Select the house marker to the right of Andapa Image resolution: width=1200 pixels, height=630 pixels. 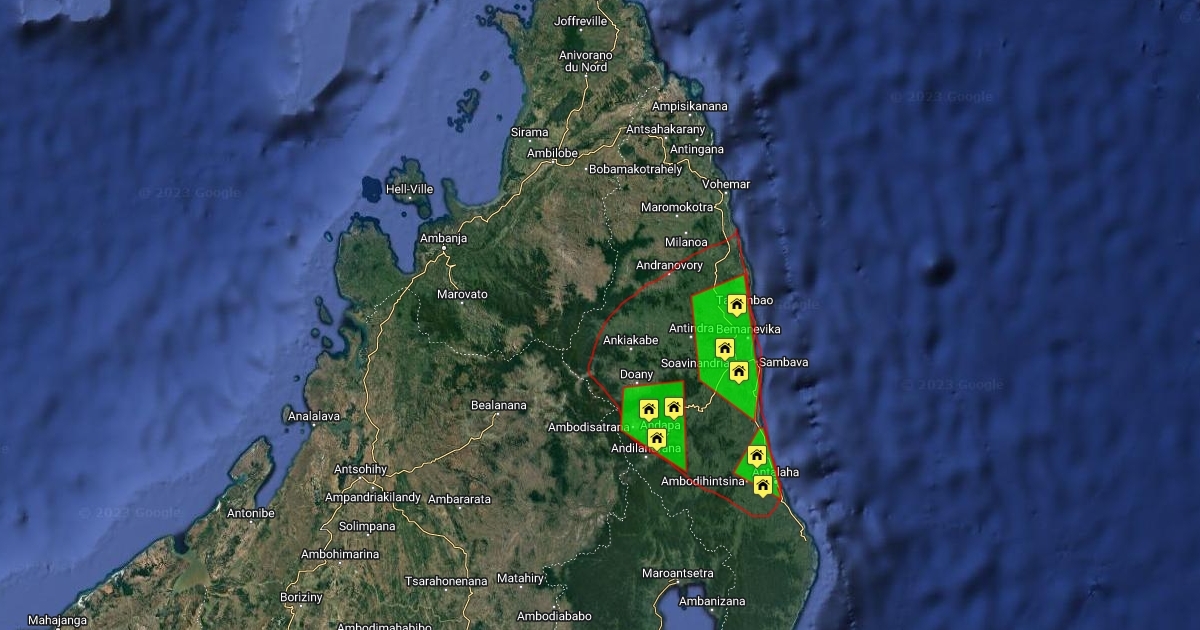coord(673,407)
